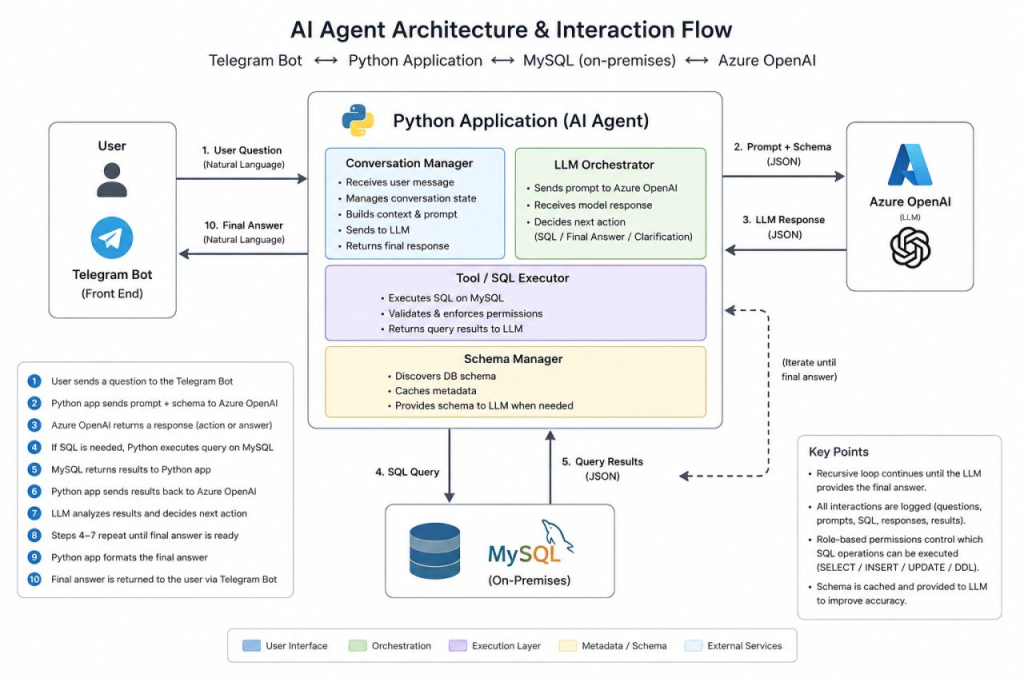Screen dimensions: 1024x682
Task: Click 'MySQL (on-premises)' in the subtitle
Action: (599, 61)
